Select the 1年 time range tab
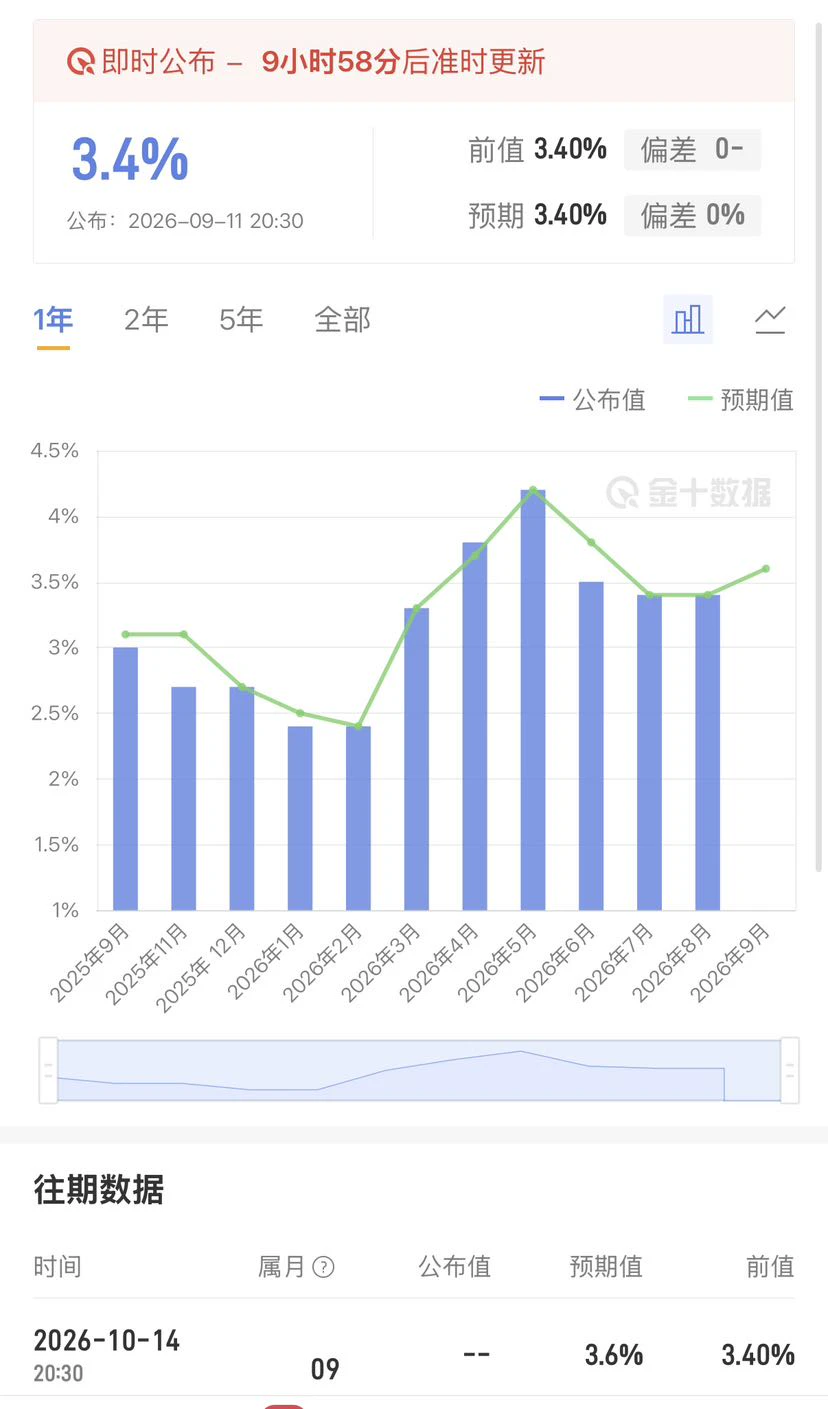 click(x=53, y=320)
